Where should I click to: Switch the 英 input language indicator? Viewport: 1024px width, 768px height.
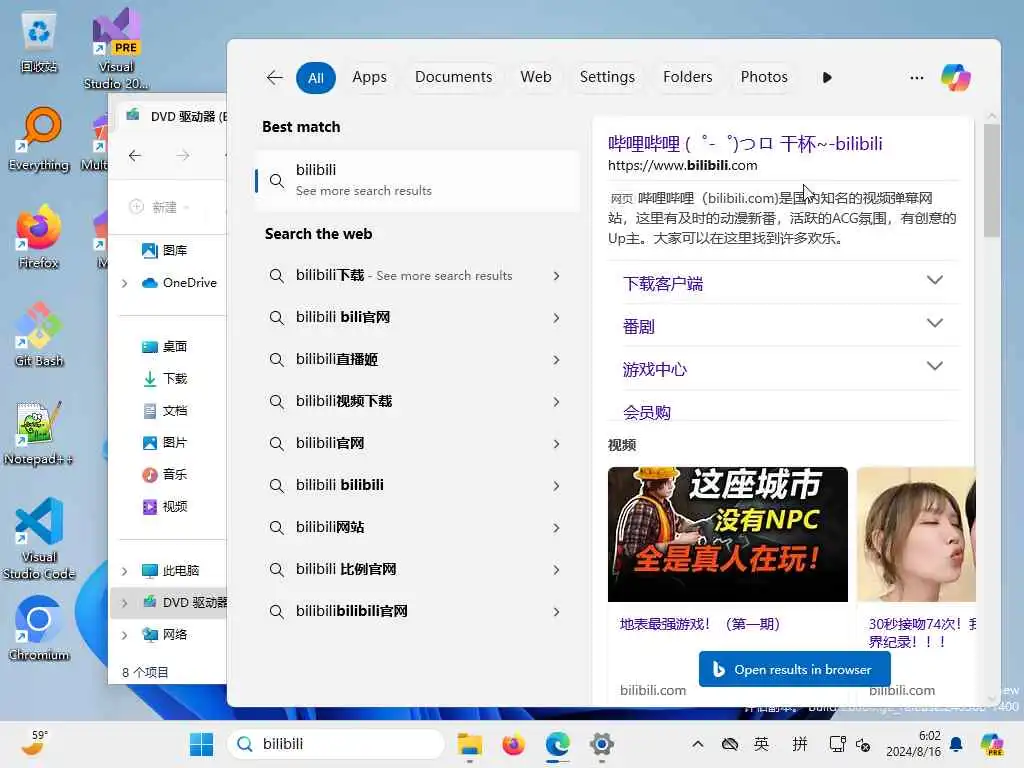(x=761, y=744)
